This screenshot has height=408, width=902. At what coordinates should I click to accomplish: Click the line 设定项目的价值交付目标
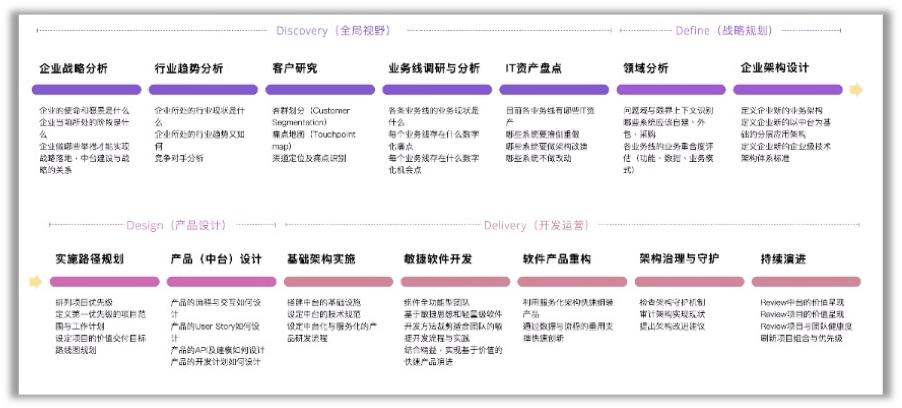(100, 338)
